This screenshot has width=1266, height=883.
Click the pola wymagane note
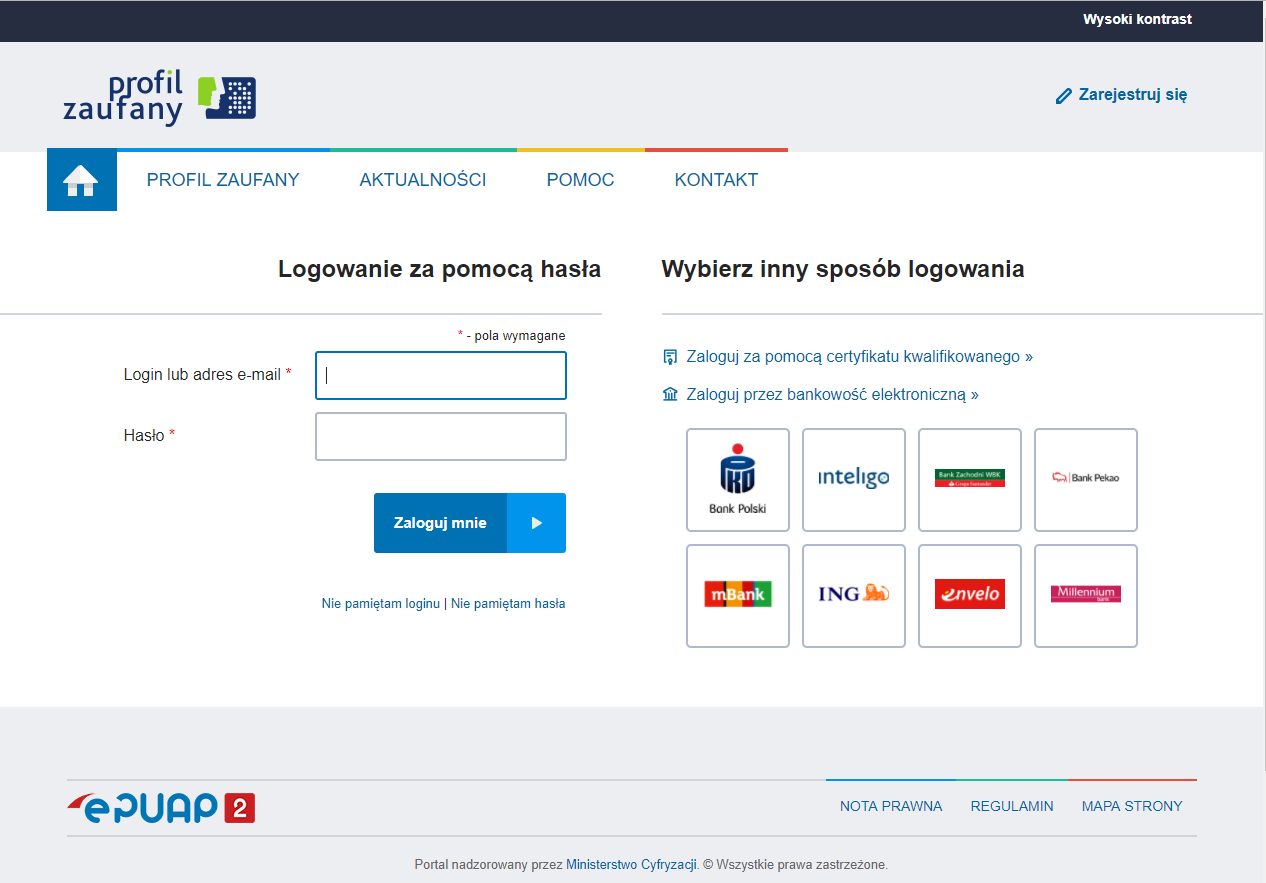512,336
